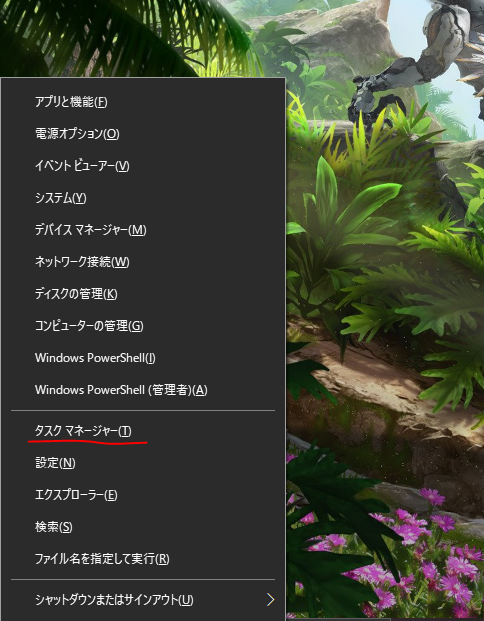Screen dimensions: 484x621
Task: Launch Windows PowerShell
Action: [143, 358]
